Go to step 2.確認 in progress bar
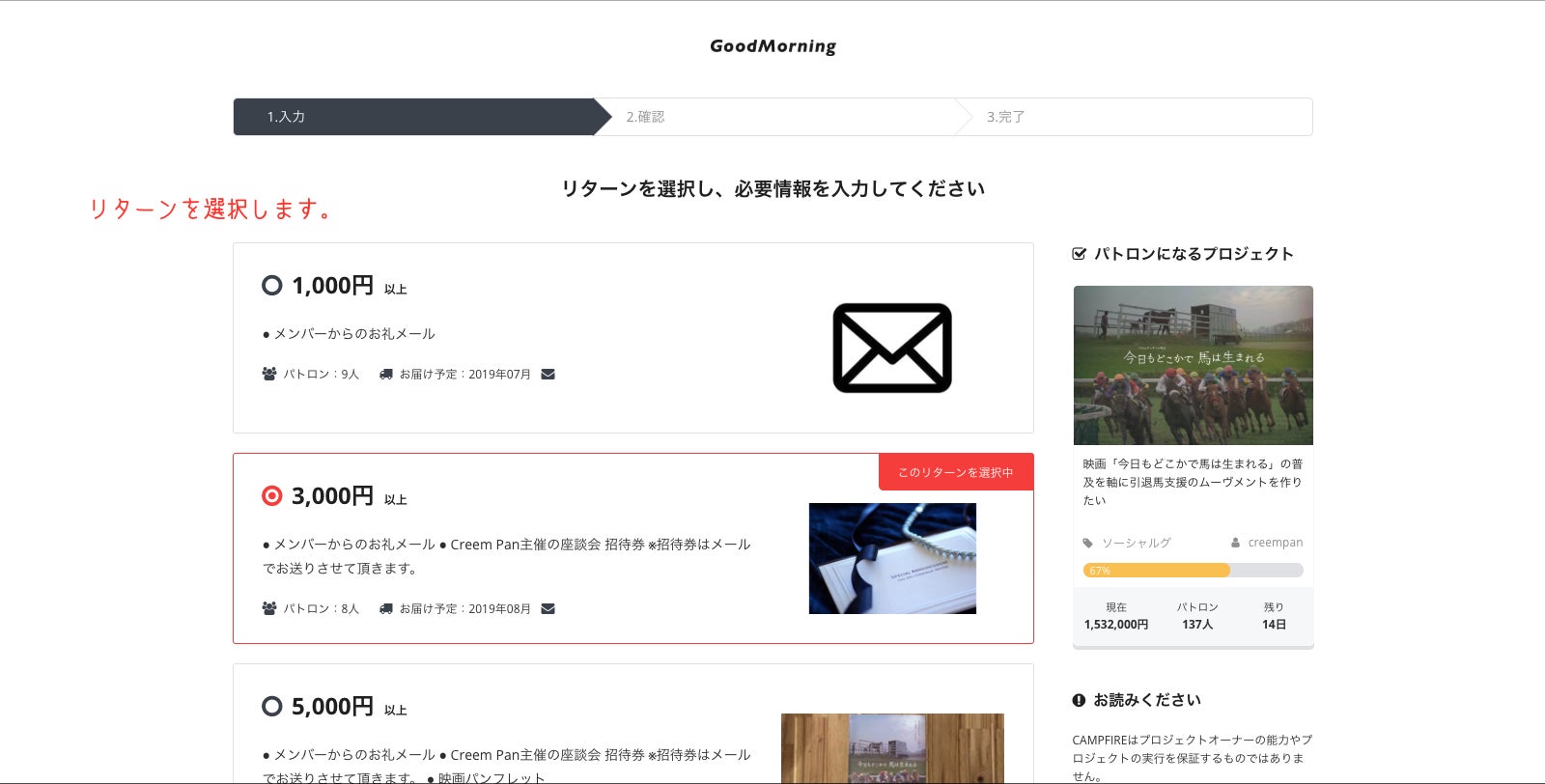 point(645,117)
